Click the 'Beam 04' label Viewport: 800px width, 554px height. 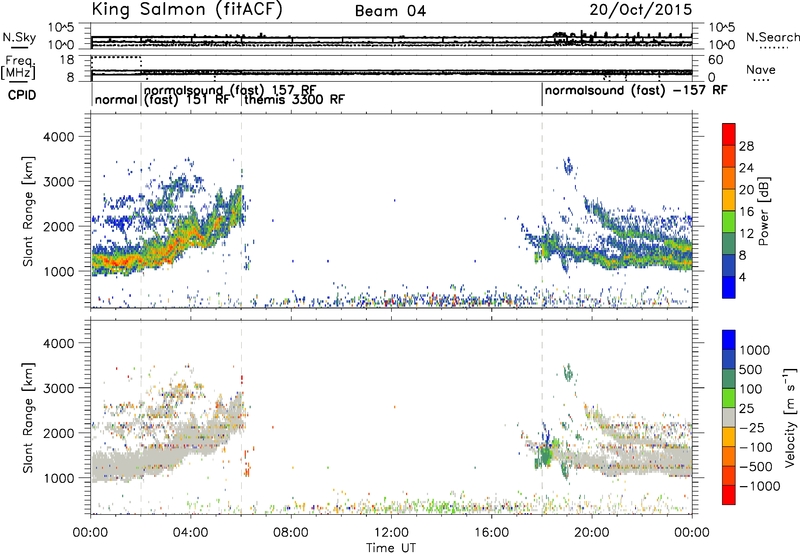pos(390,11)
